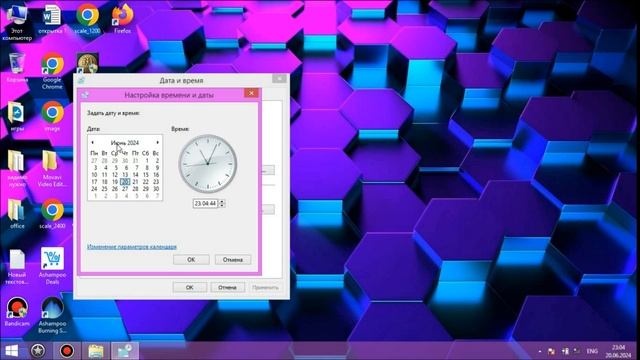The width and height of the screenshot is (640, 360).
Task: Click the star icon in taskbar
Action: [38, 351]
